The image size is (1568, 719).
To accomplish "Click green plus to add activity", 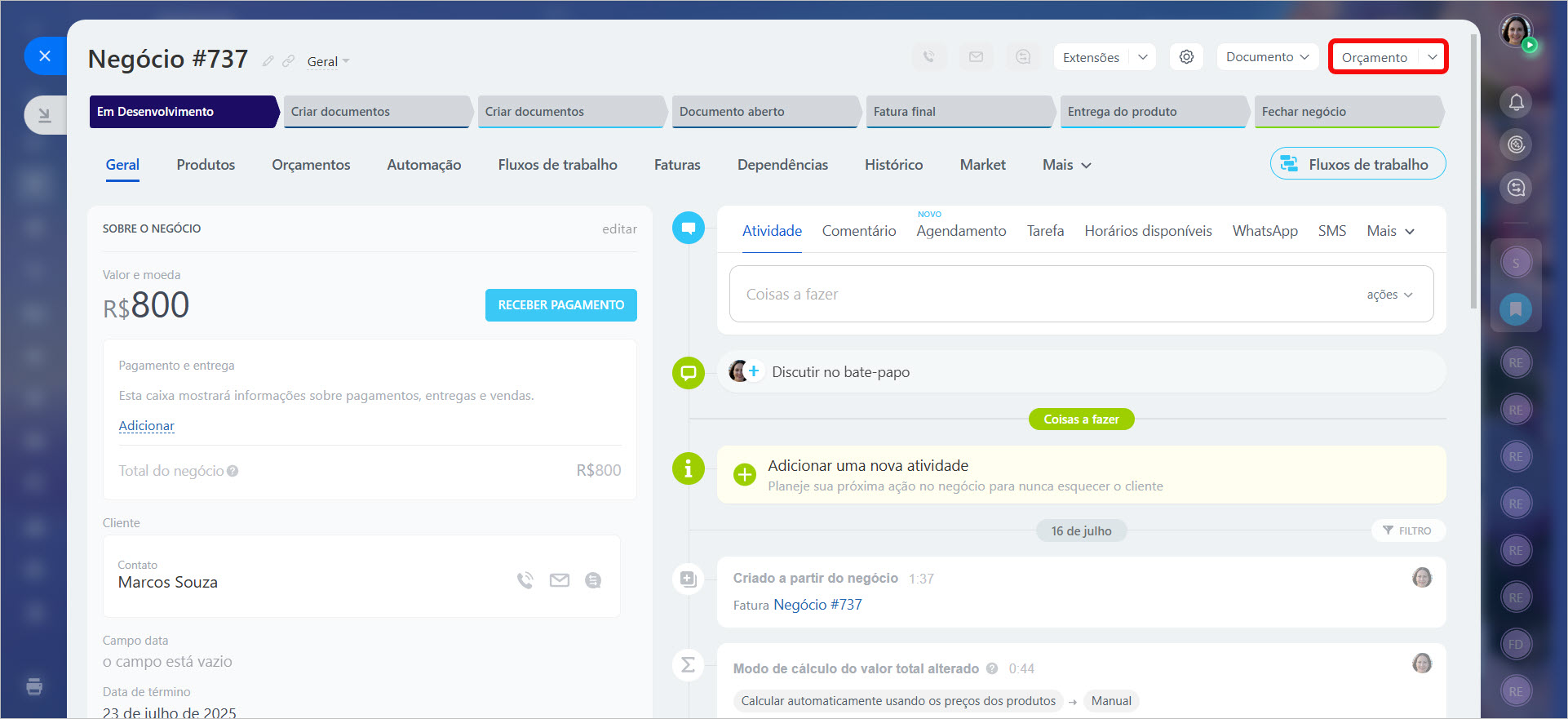I will (744, 474).
